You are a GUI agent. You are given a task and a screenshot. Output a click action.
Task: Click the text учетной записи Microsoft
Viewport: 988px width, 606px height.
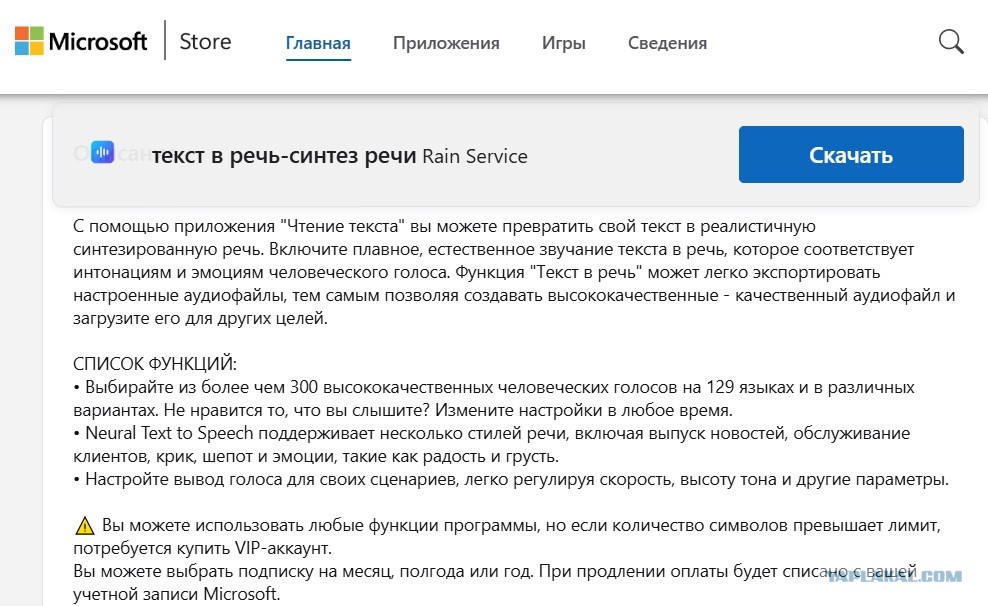176,594
